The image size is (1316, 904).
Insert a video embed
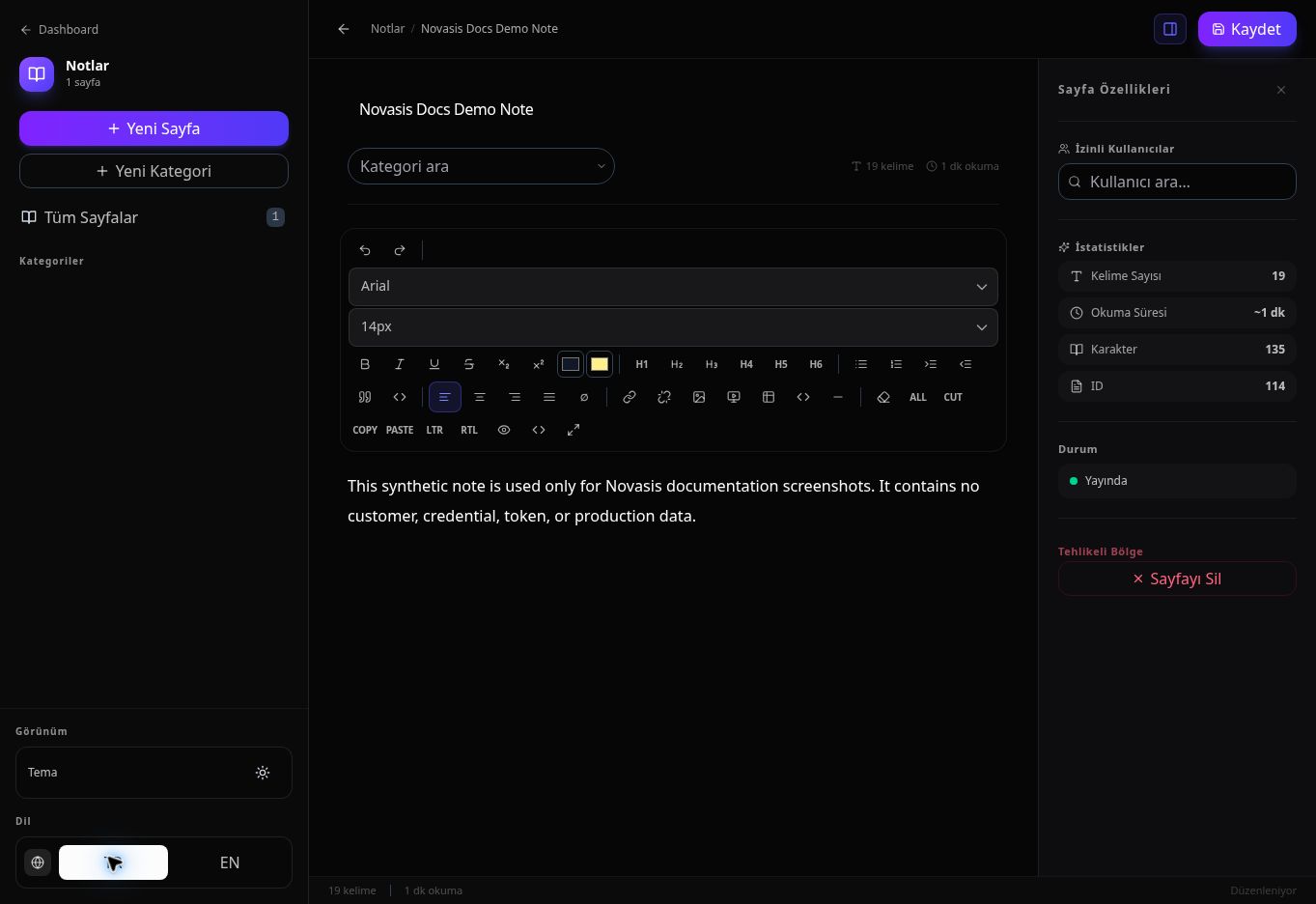tap(734, 397)
